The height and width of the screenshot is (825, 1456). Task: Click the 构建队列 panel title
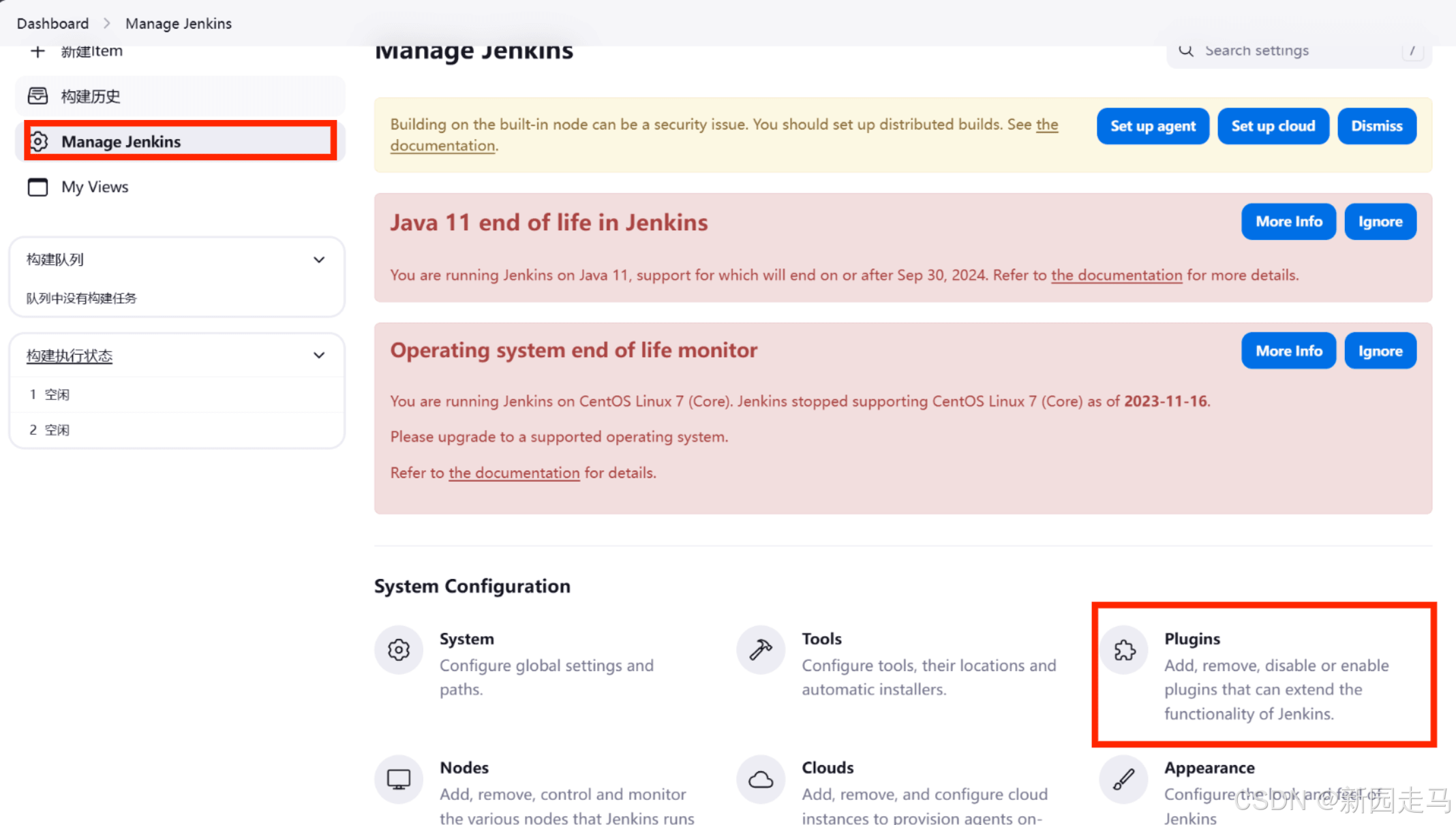55,260
